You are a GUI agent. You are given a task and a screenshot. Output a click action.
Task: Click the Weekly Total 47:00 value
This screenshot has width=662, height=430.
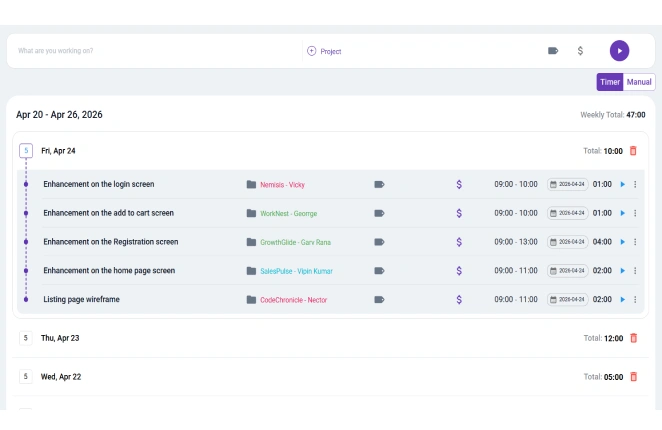(x=636, y=115)
